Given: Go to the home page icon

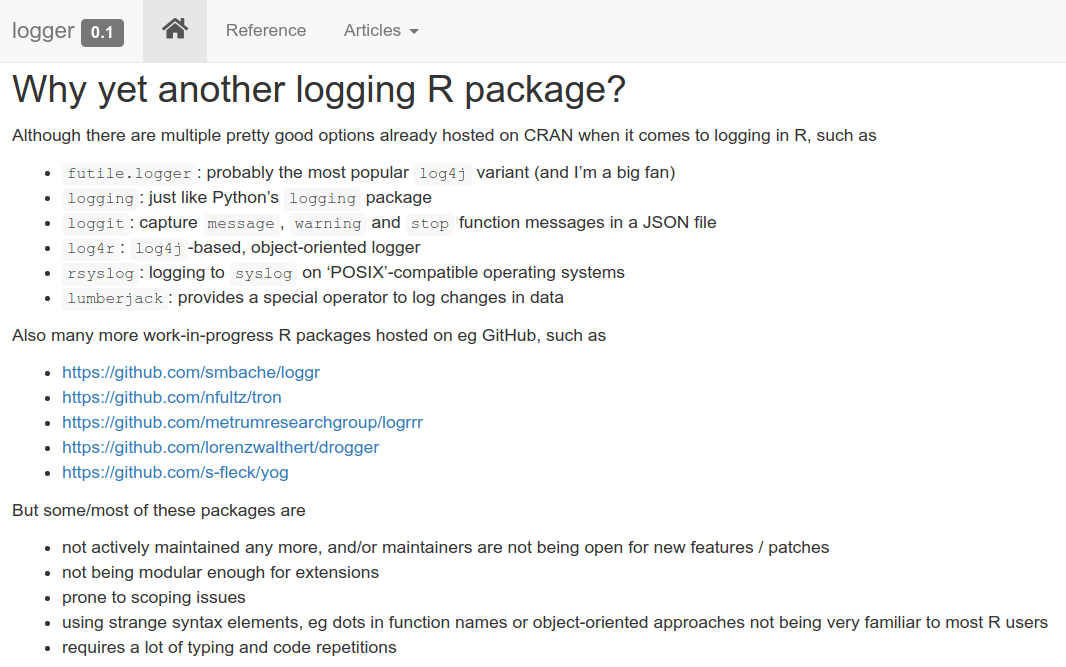Looking at the screenshot, I should [175, 29].
